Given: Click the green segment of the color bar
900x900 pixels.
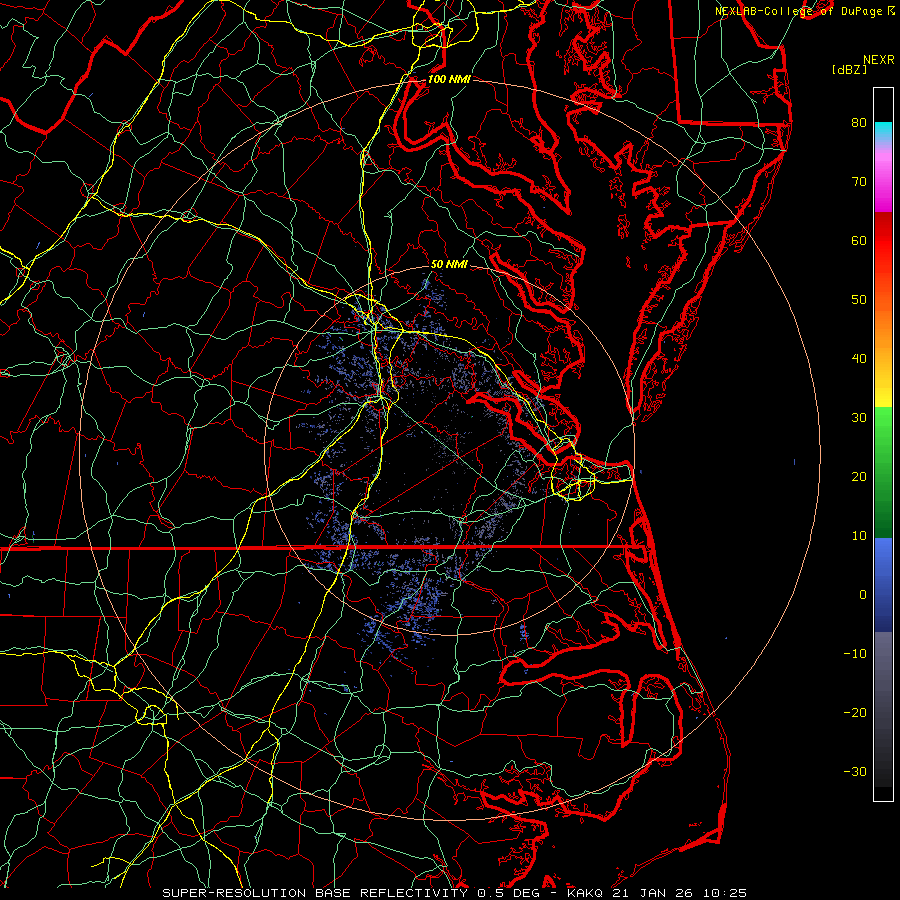Looking at the screenshot, I should point(883,472).
